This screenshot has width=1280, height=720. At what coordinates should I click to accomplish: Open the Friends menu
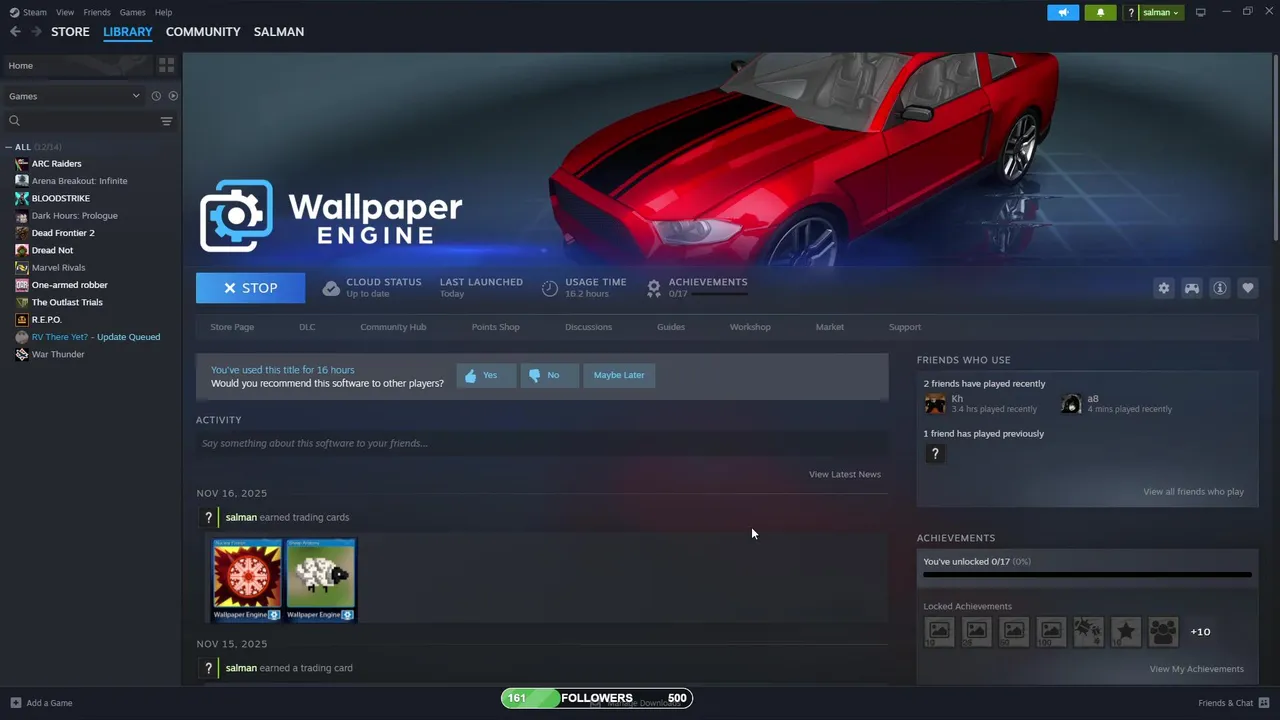(x=97, y=12)
